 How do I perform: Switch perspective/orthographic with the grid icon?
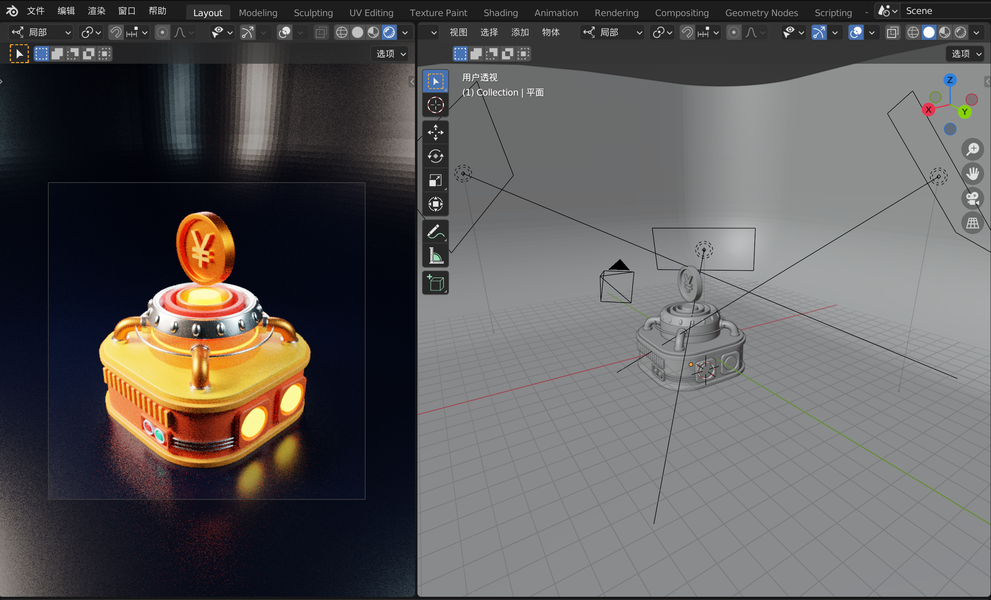click(973, 223)
